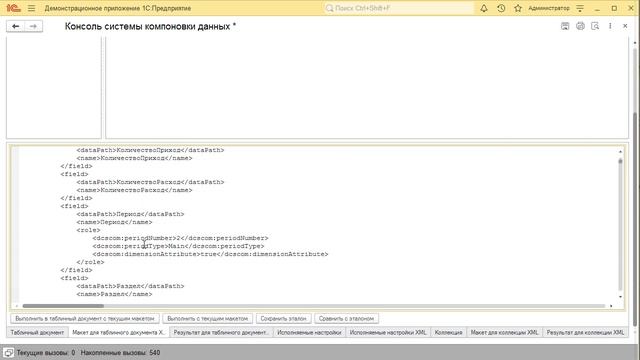640x360 pixels.
Task: Open Результат для коллекции XML tab
Action: coord(585,333)
